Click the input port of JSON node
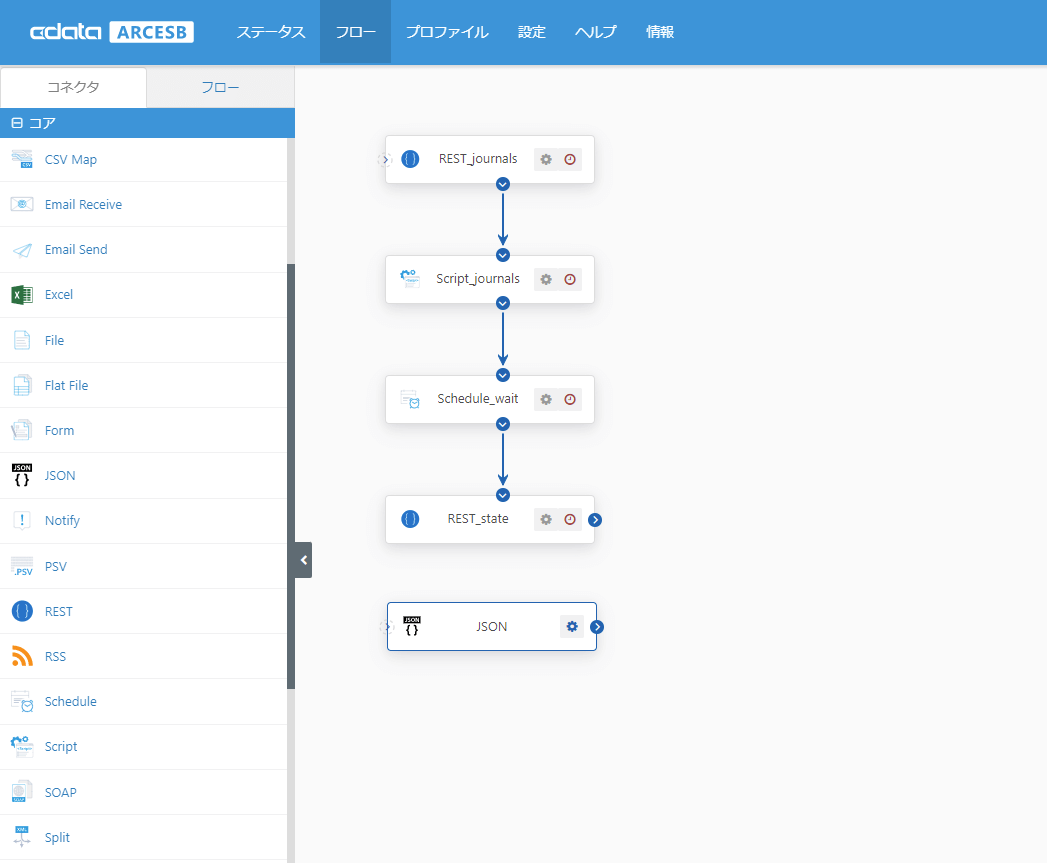1047x863 pixels. [387, 627]
